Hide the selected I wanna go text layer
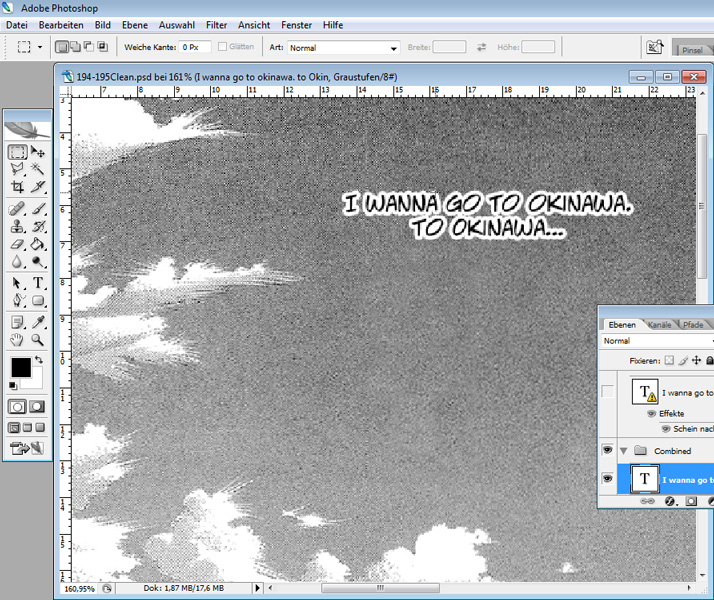Image resolution: width=714 pixels, height=600 pixels. coord(607,478)
